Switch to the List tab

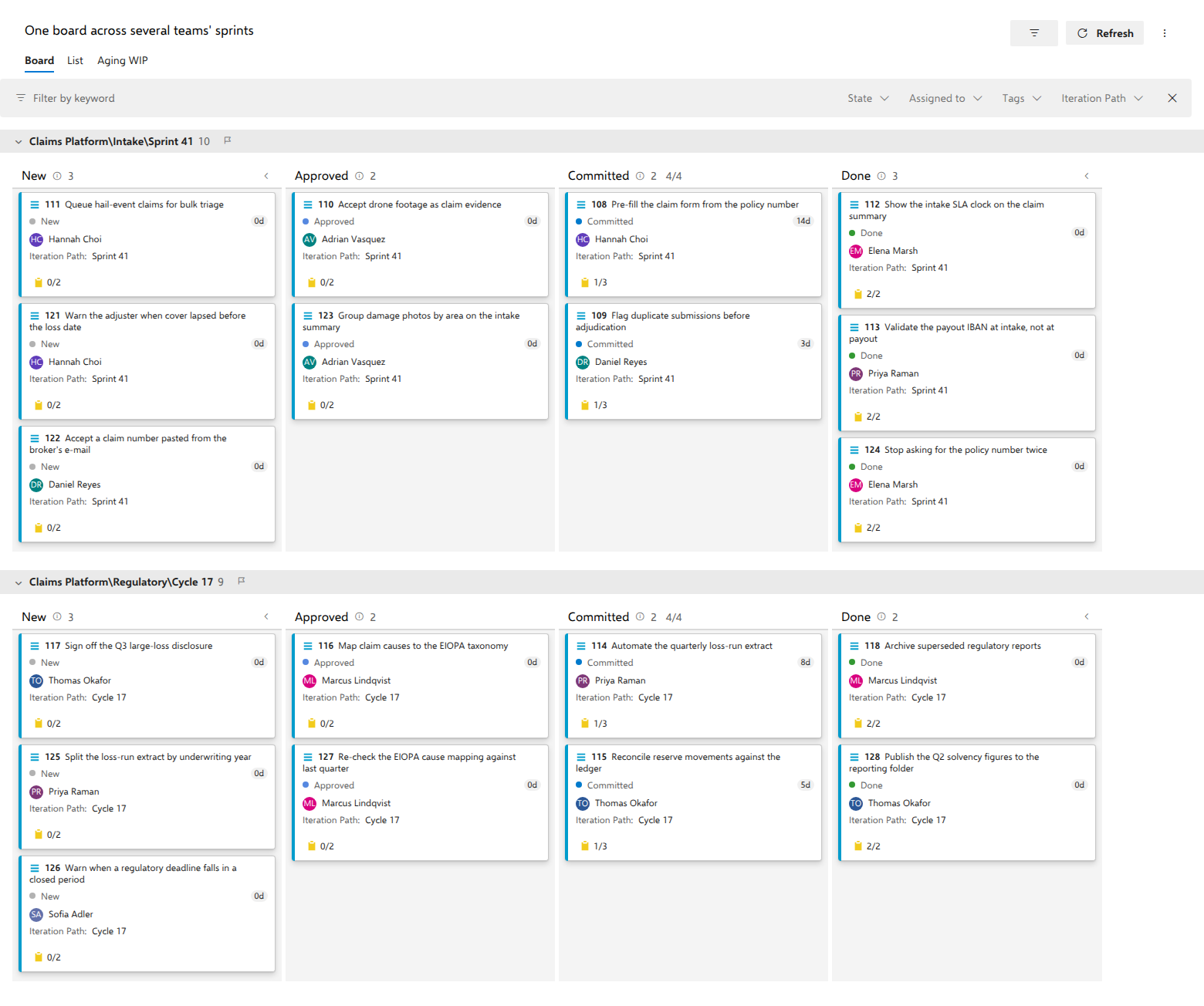(75, 60)
